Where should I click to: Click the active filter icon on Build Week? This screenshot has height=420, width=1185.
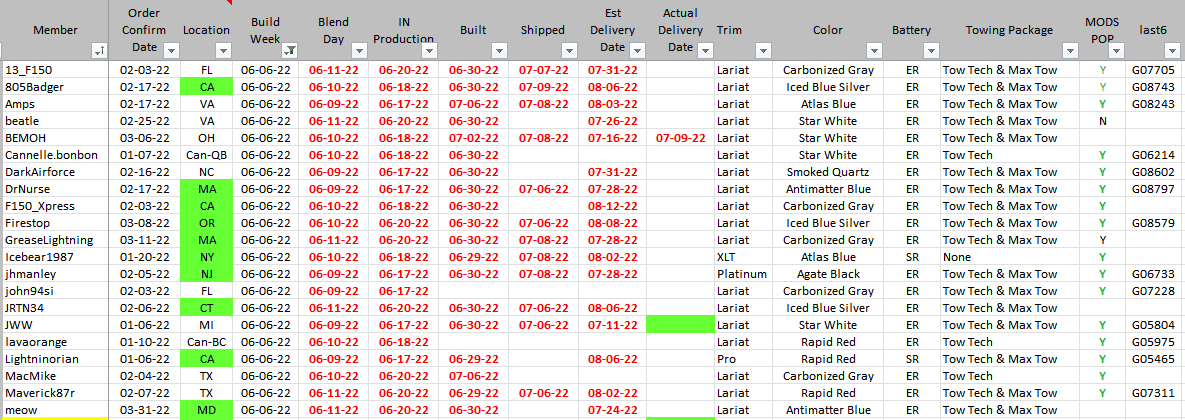pos(289,49)
